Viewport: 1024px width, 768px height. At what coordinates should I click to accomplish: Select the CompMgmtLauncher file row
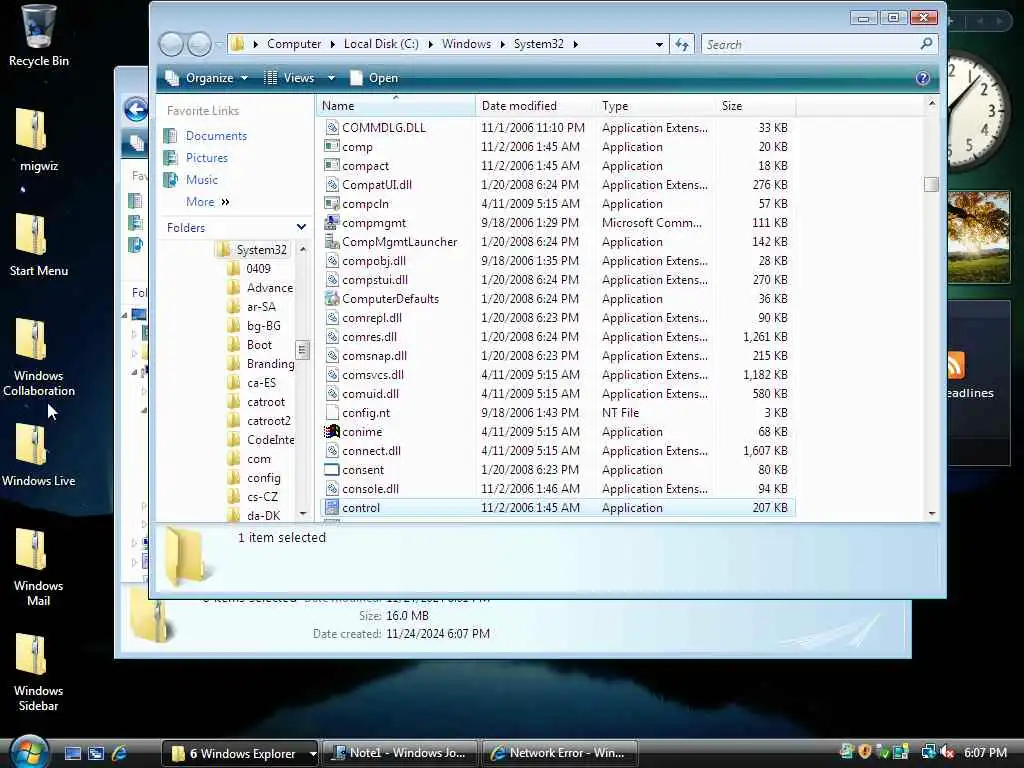(557, 242)
